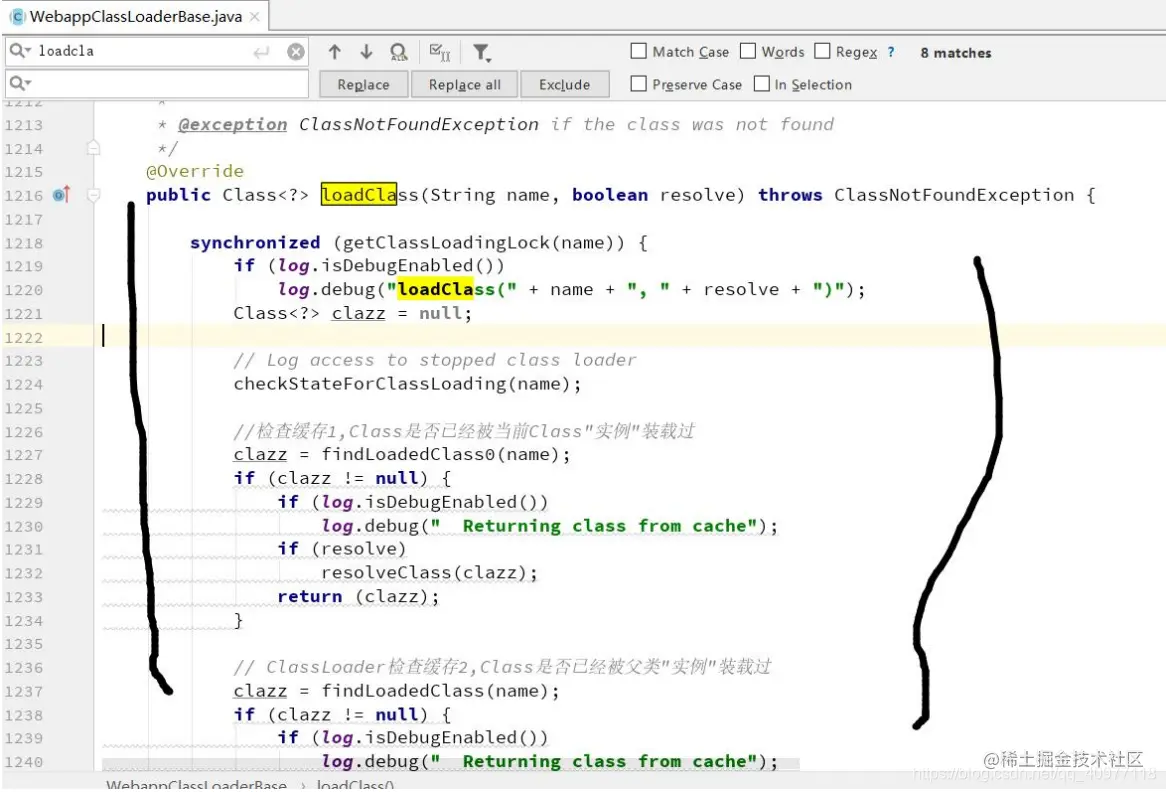Click the Replace all button
This screenshot has width=1166, height=792.
click(465, 84)
